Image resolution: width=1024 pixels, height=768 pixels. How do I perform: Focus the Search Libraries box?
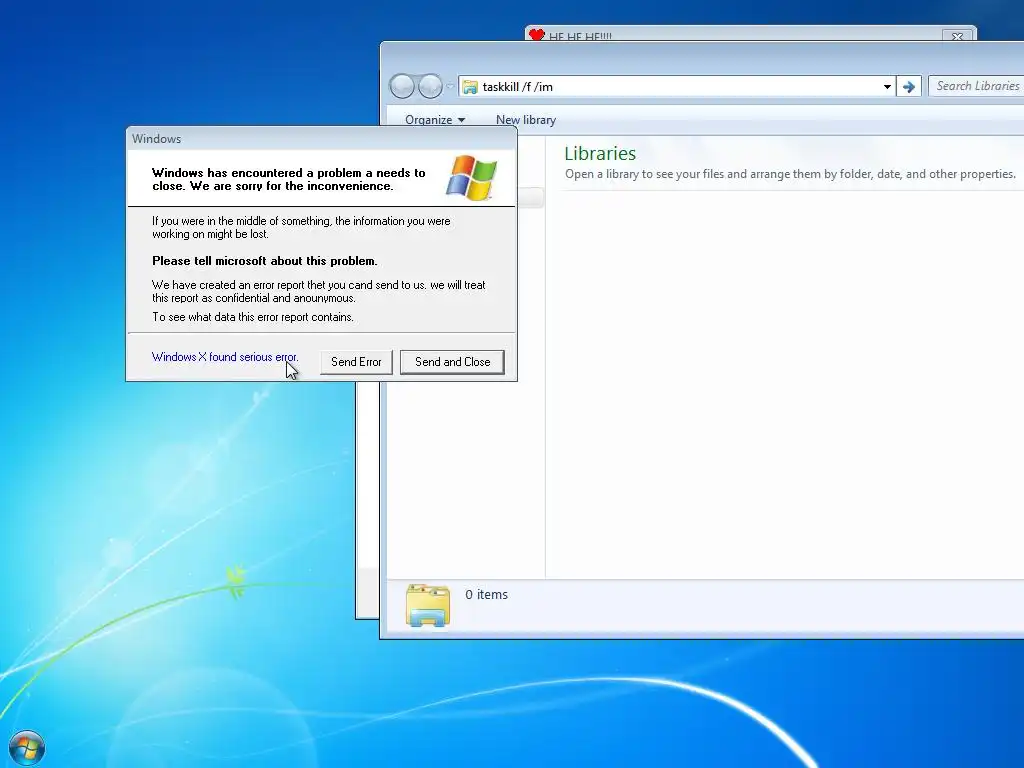[976, 86]
